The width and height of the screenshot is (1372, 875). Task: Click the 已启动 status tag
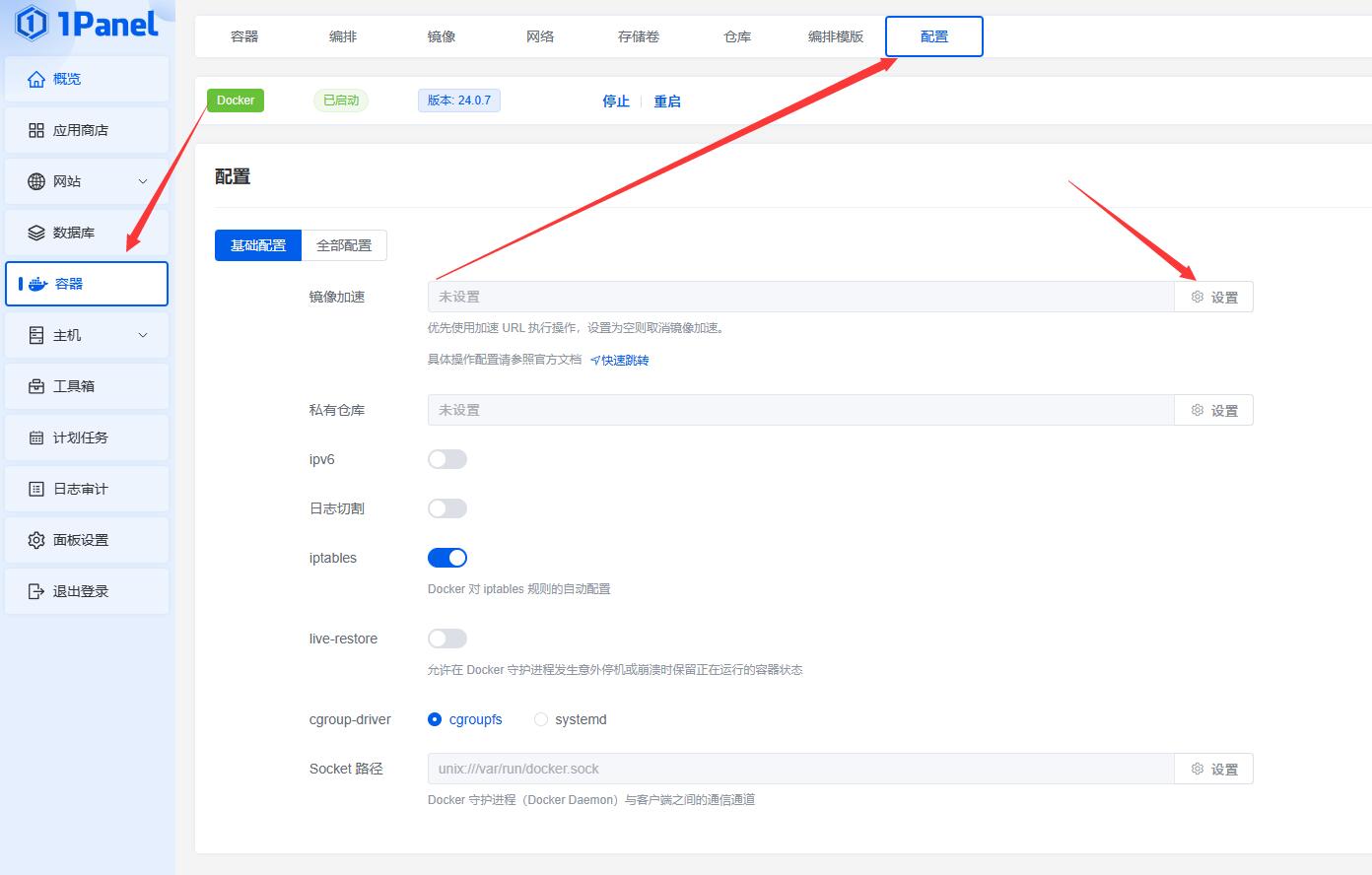click(x=341, y=101)
